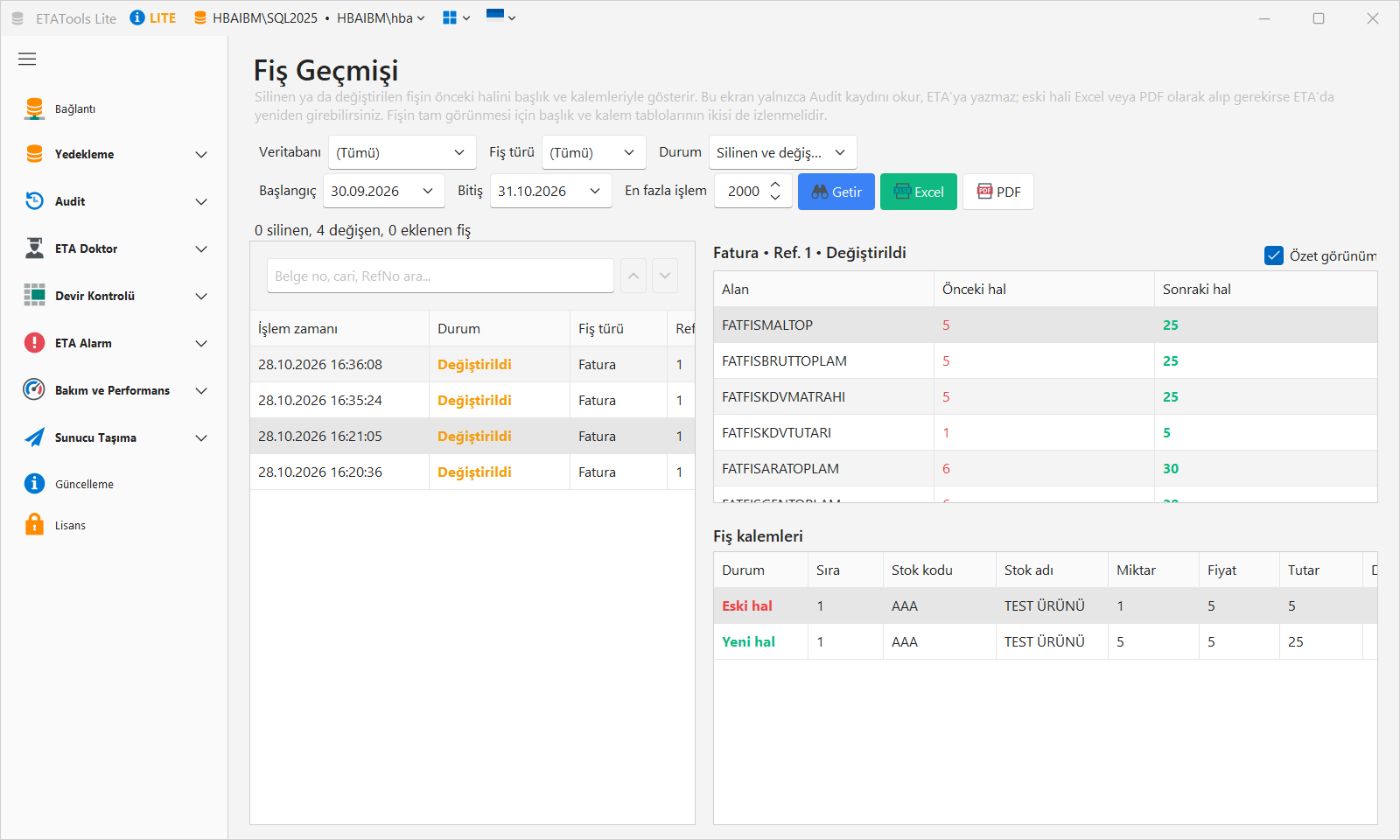Click the Bağlantı database icon
Screen dimensions: 1400x840
[34, 108]
